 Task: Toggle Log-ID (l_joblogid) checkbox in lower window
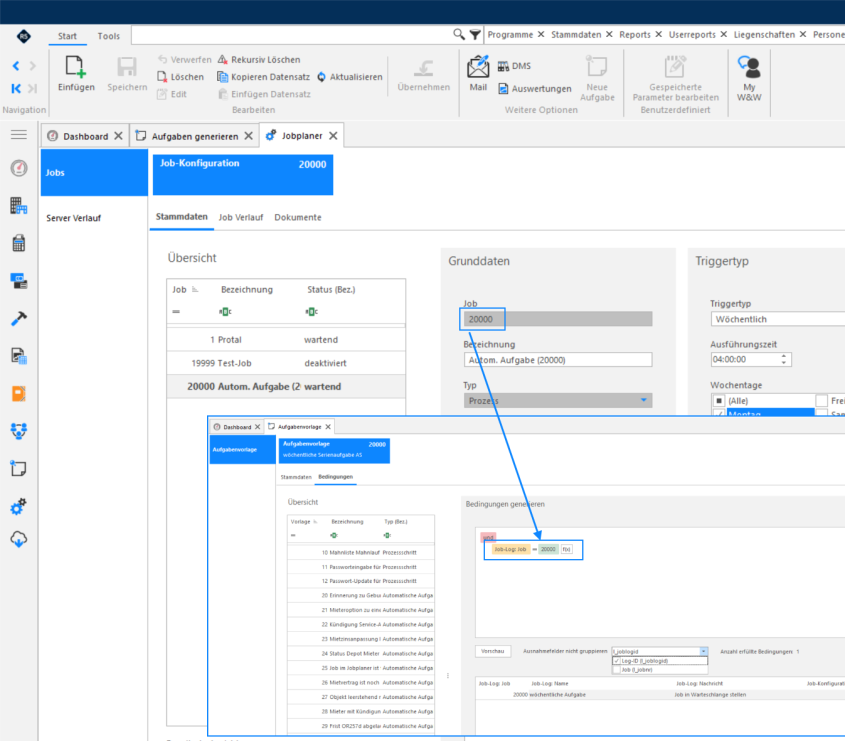(617, 661)
